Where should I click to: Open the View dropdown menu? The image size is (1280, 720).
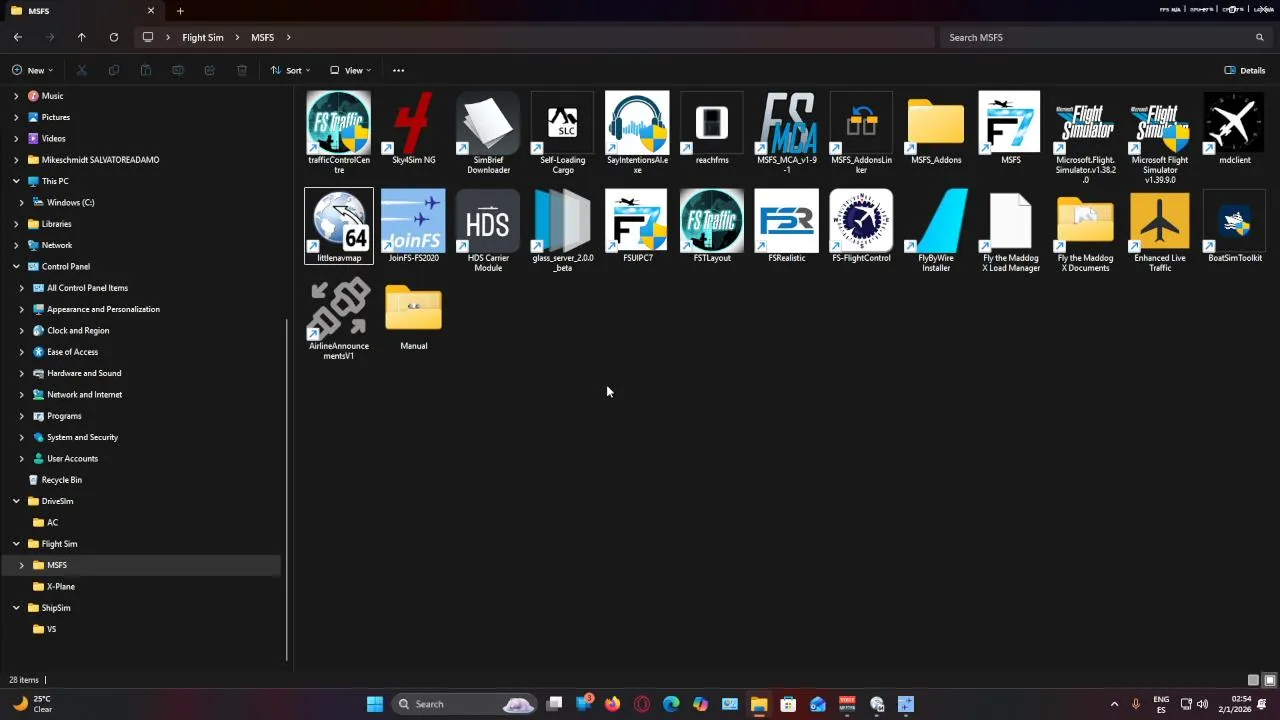(x=351, y=70)
